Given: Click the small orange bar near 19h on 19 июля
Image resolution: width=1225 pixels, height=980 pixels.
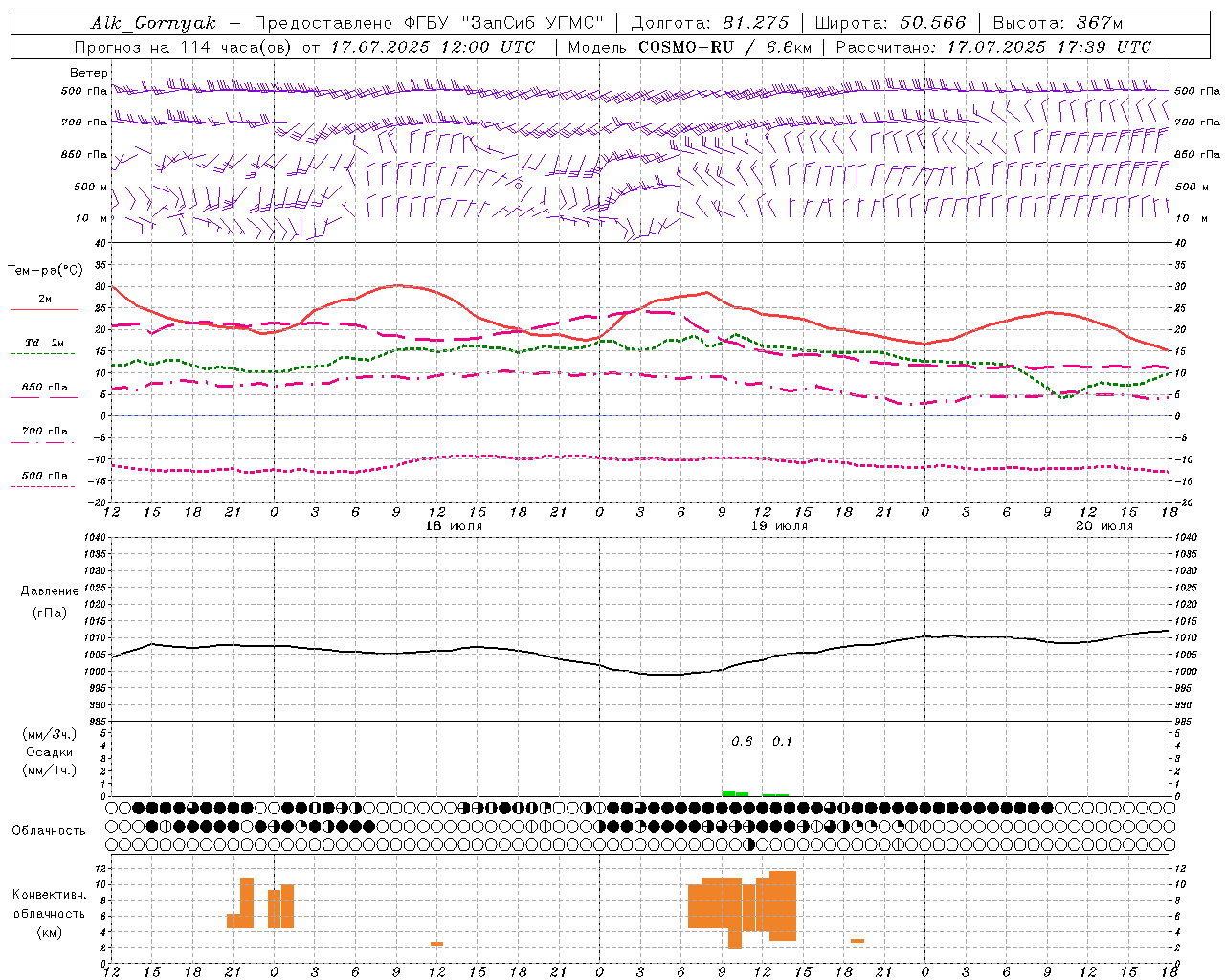Looking at the screenshot, I should coord(857,941).
